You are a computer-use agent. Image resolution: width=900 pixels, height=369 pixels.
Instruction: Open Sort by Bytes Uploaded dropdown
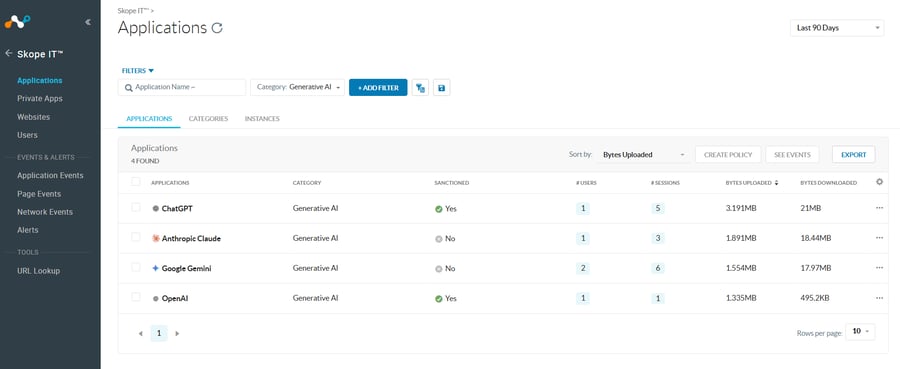click(x=643, y=154)
